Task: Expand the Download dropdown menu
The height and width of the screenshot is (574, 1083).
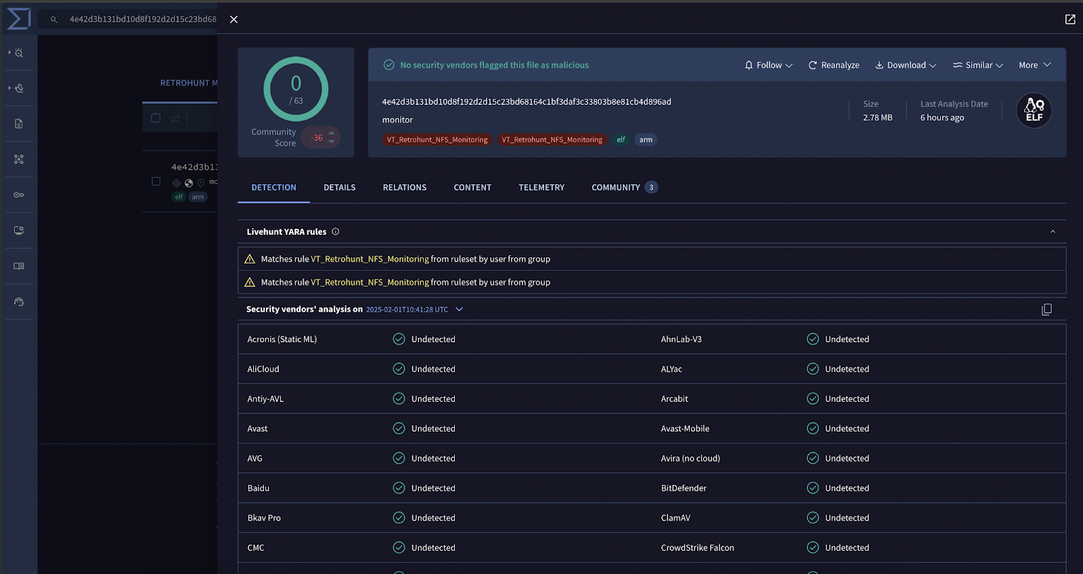Action: pyautogui.click(x=905, y=65)
